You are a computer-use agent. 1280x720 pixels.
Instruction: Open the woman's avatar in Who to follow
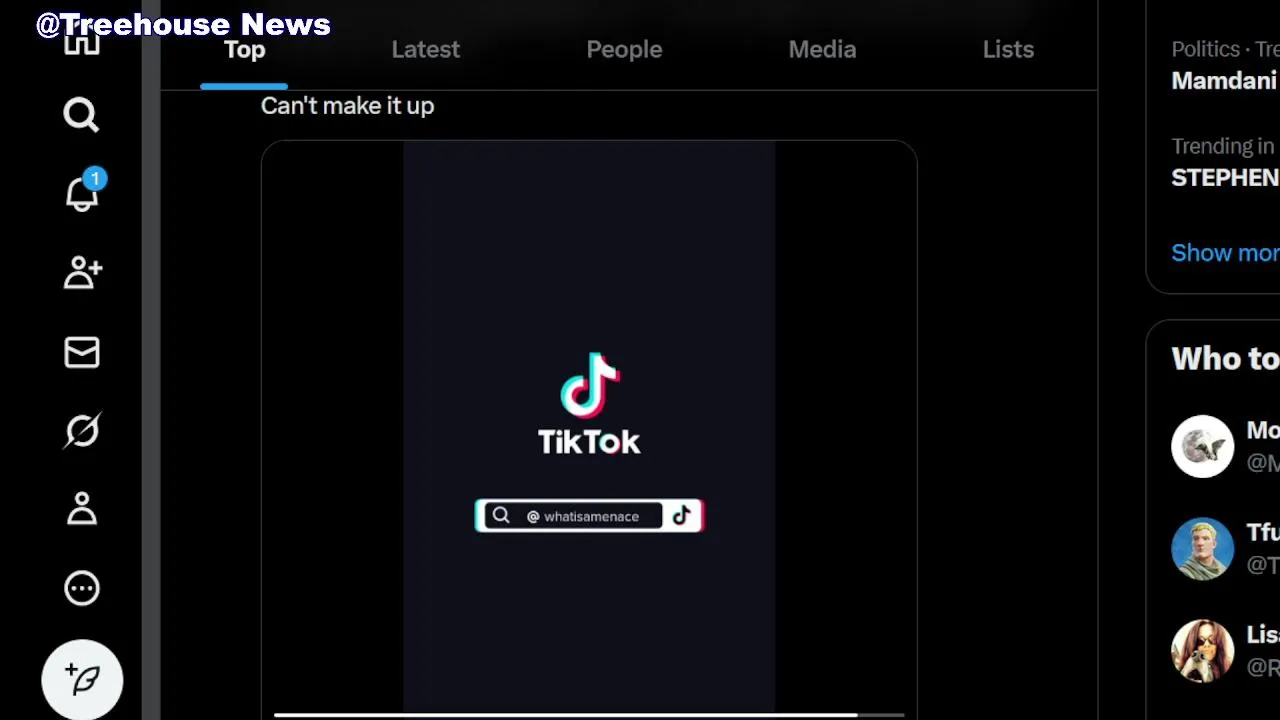(1202, 650)
